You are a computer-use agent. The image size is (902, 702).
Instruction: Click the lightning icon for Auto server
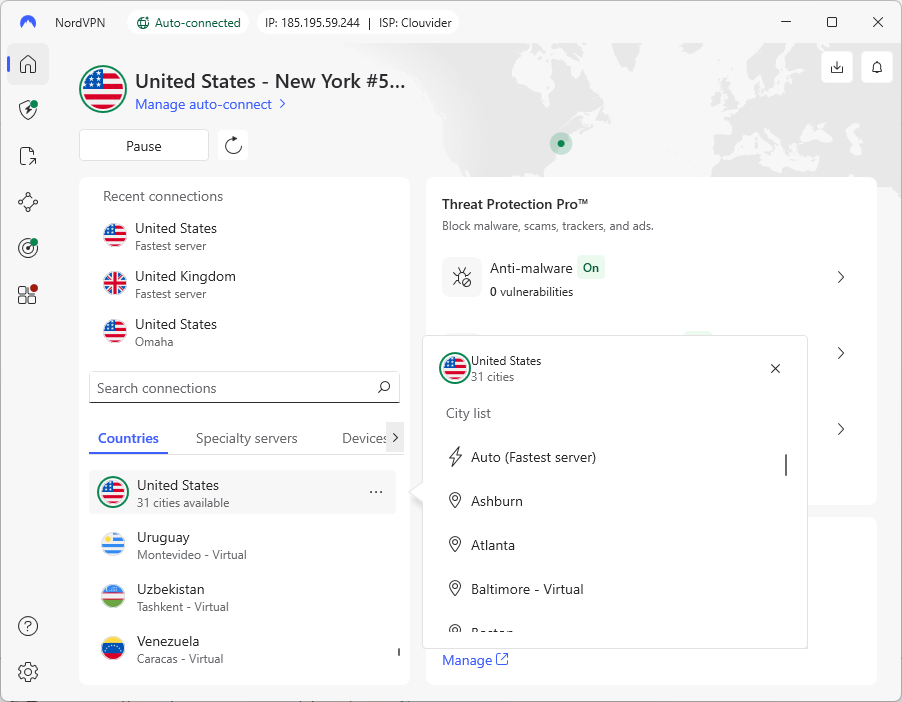click(455, 457)
